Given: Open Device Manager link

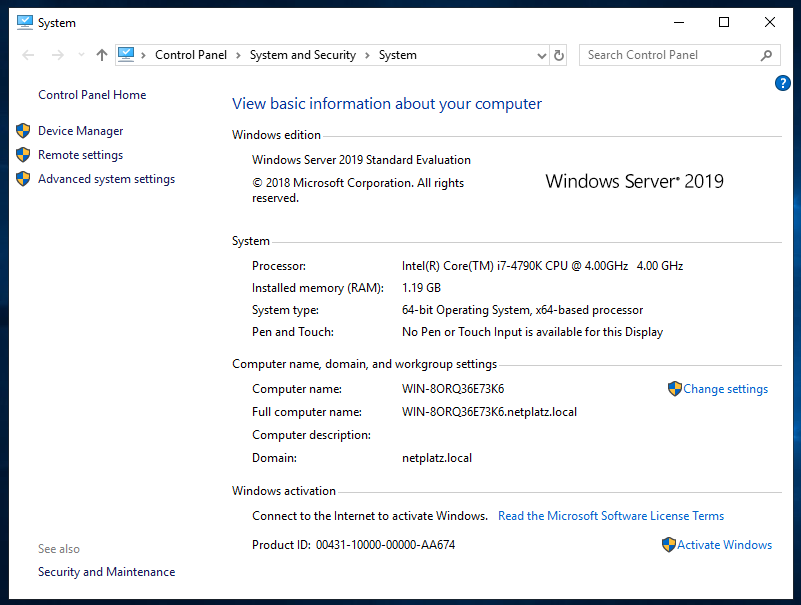Looking at the screenshot, I should coord(81,131).
